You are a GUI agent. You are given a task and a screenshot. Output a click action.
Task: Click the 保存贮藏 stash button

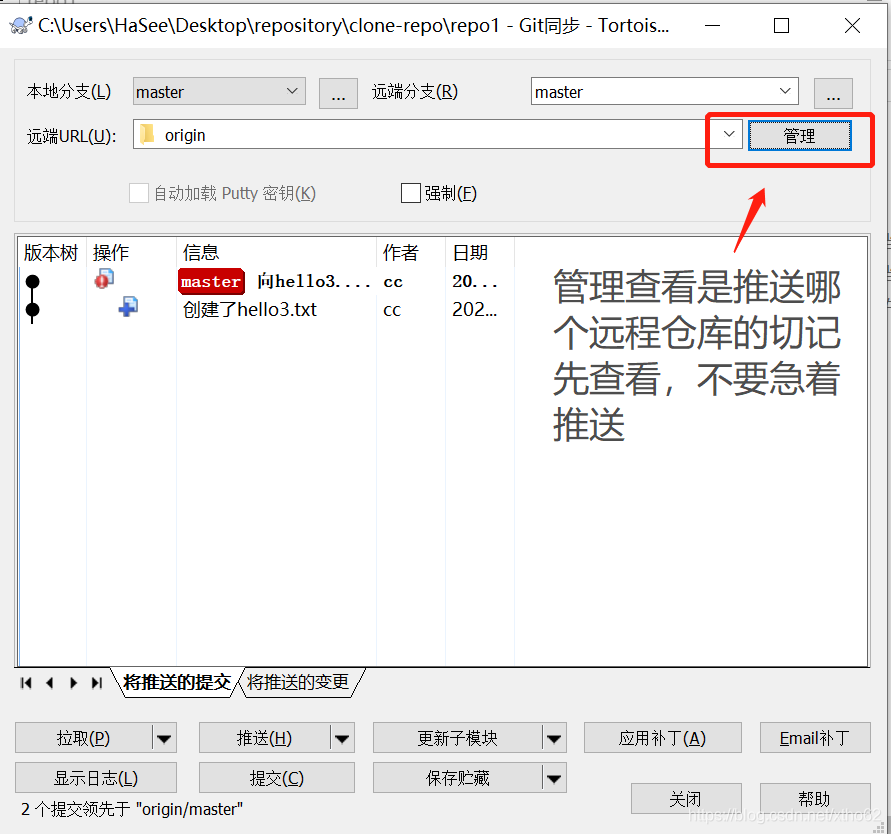click(458, 778)
